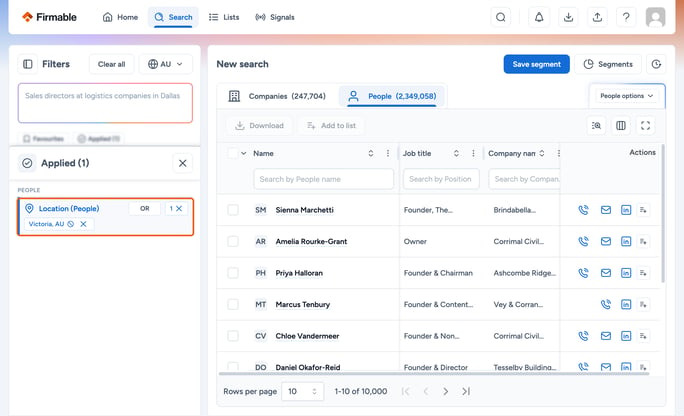Open notifications bell

pos(539,17)
